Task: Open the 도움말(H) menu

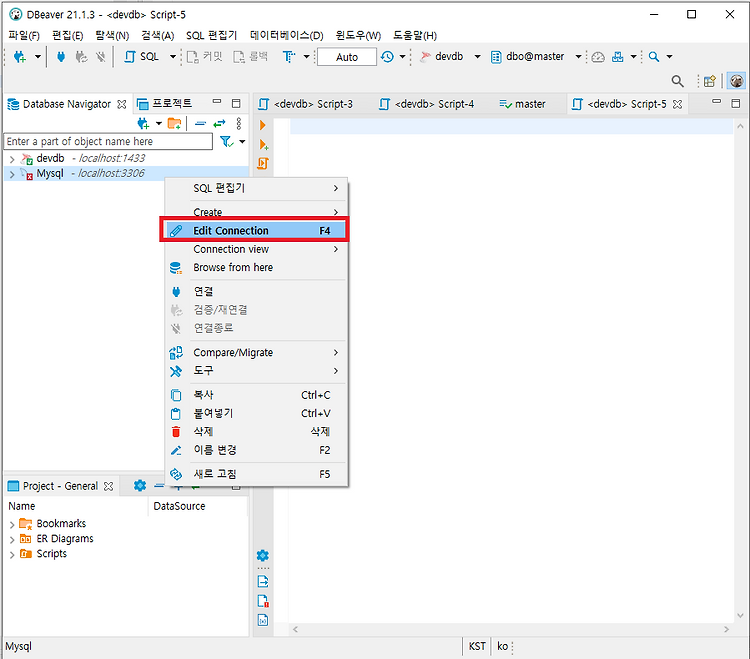Action: pos(415,35)
